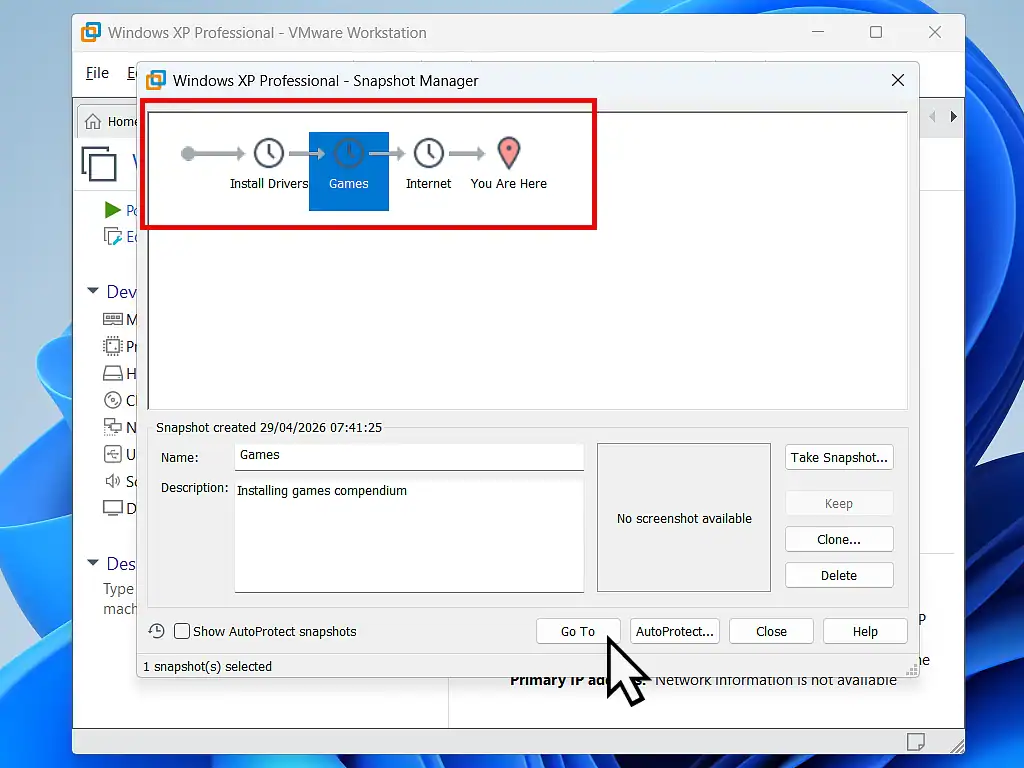This screenshot has height=768, width=1024.
Task: Click the USB Controller device icon
Action: tap(112, 454)
